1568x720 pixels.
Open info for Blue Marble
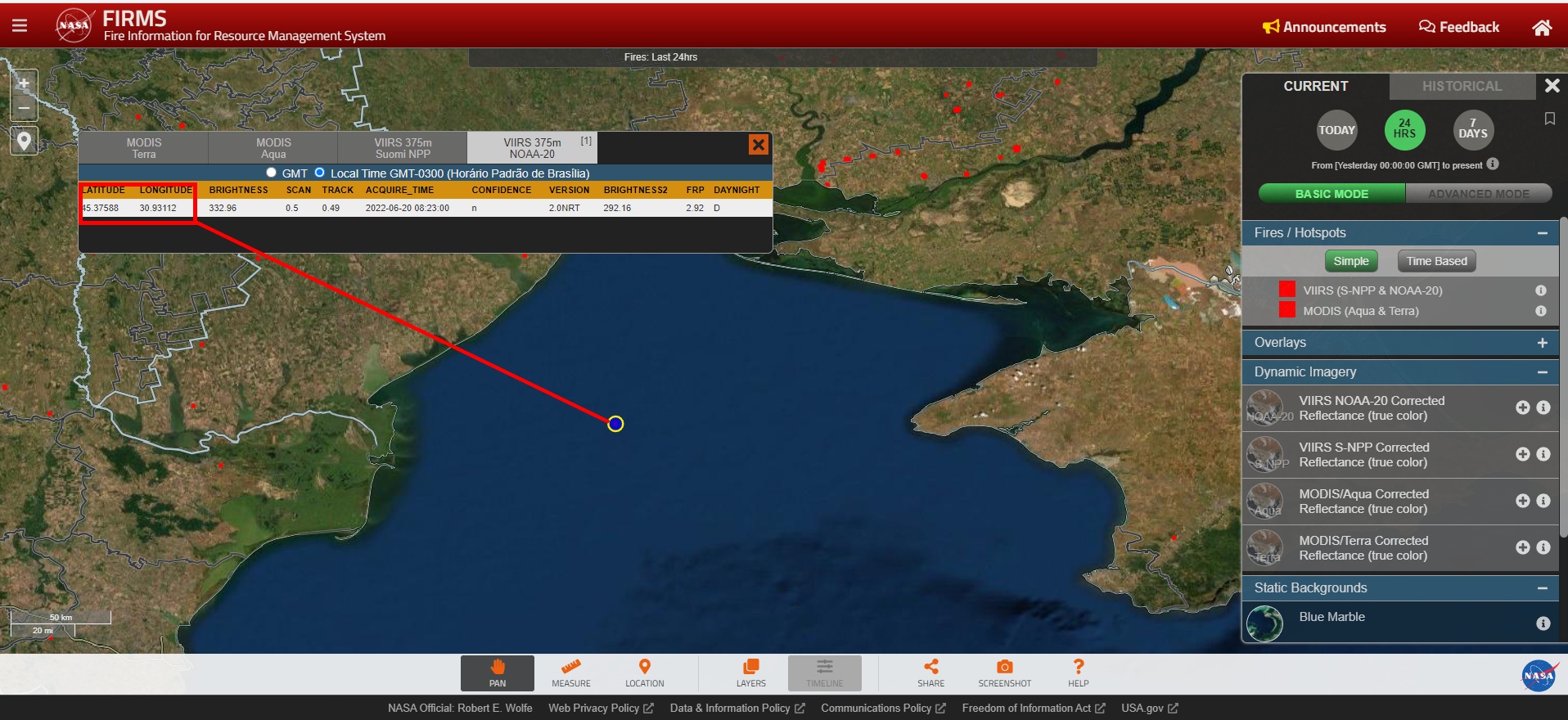click(x=1543, y=623)
